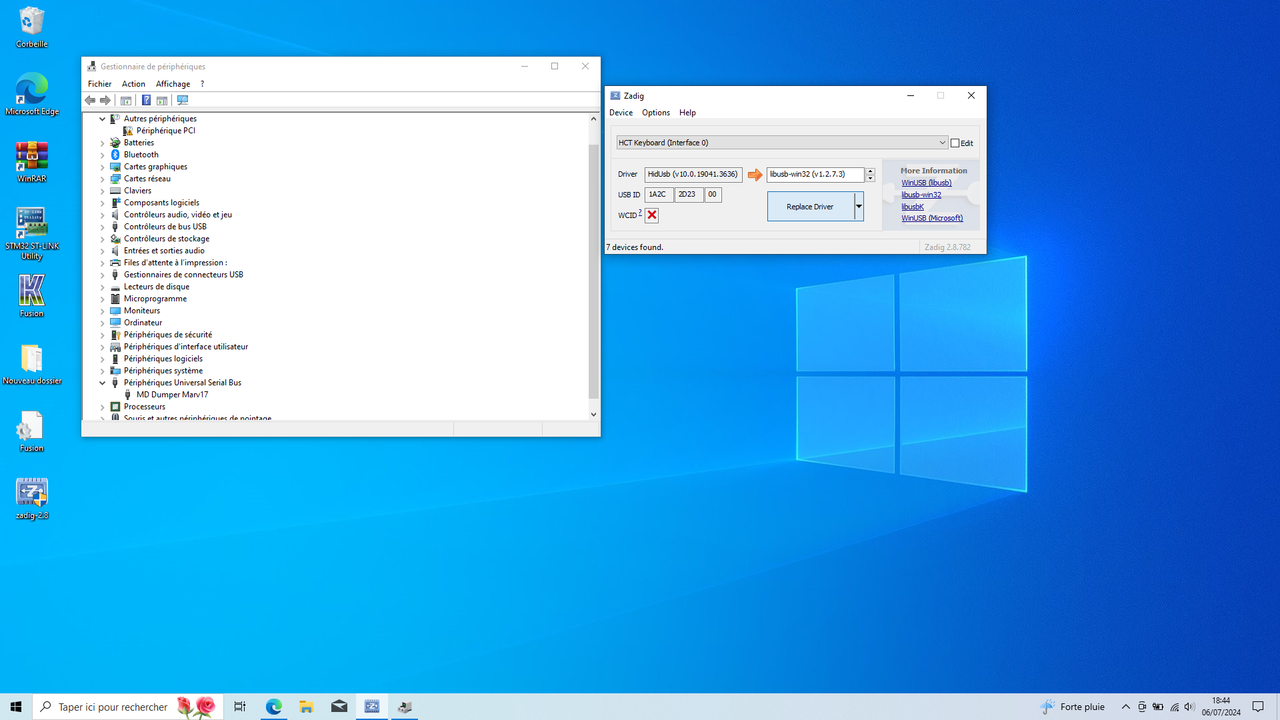Image resolution: width=1280 pixels, height=720 pixels.
Task: Open WinUSB (libusb) link
Action: tap(926, 183)
